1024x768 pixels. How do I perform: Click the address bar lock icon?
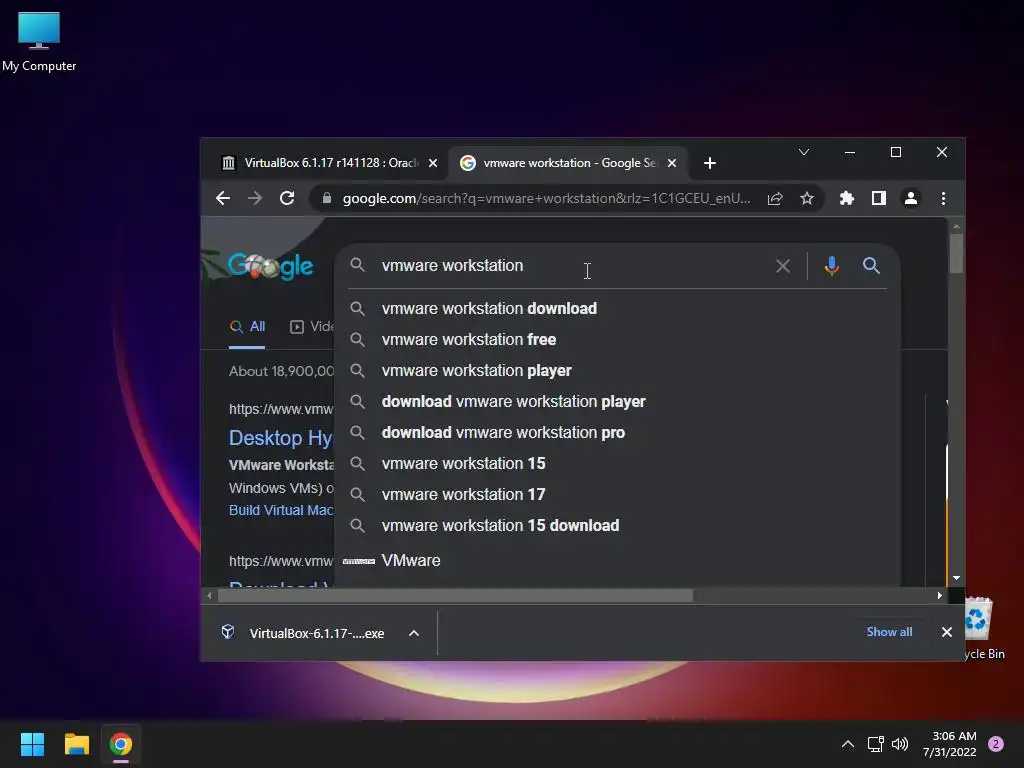tap(327, 199)
